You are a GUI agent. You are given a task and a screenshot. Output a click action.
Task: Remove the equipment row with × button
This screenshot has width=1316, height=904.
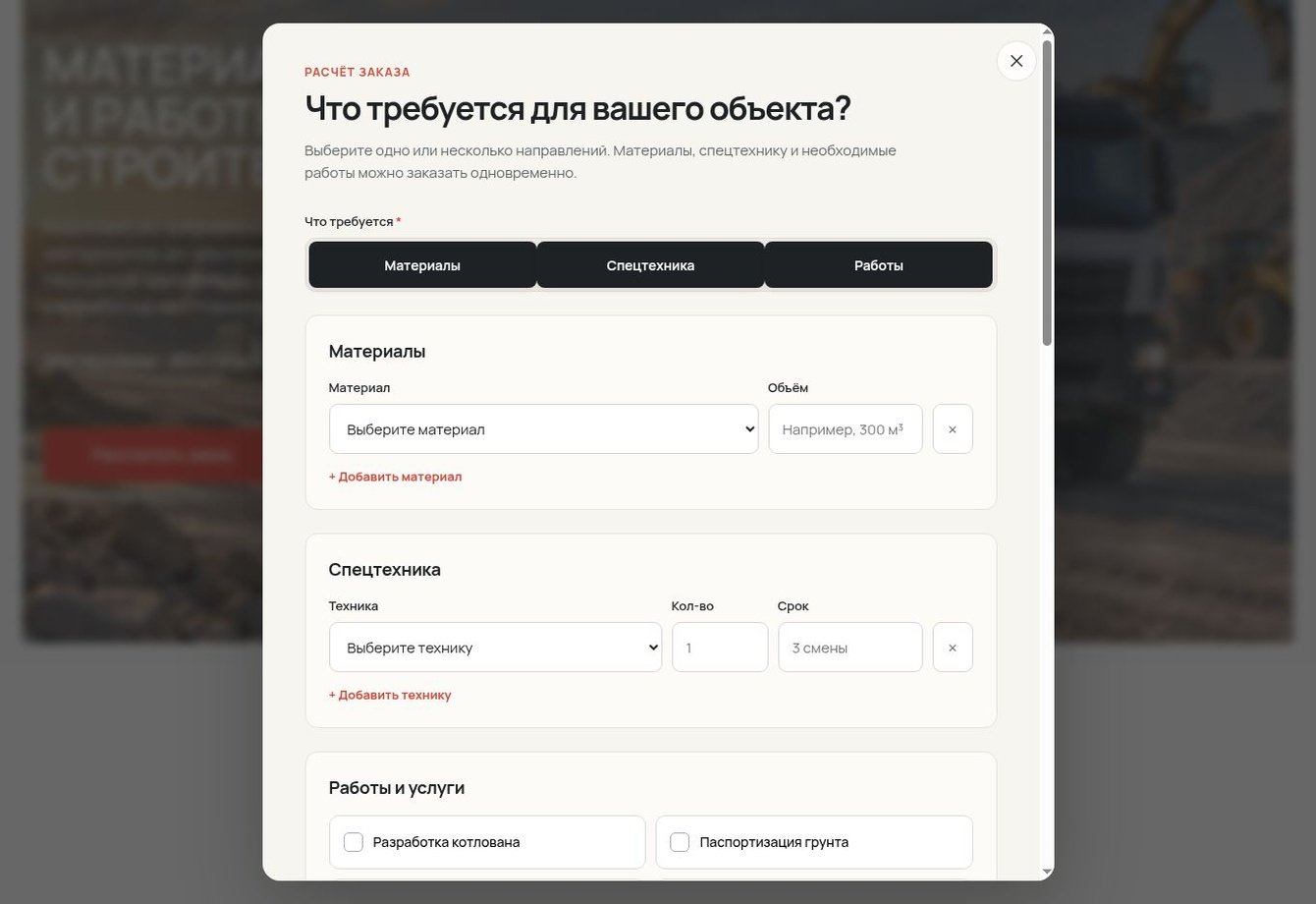[953, 648]
